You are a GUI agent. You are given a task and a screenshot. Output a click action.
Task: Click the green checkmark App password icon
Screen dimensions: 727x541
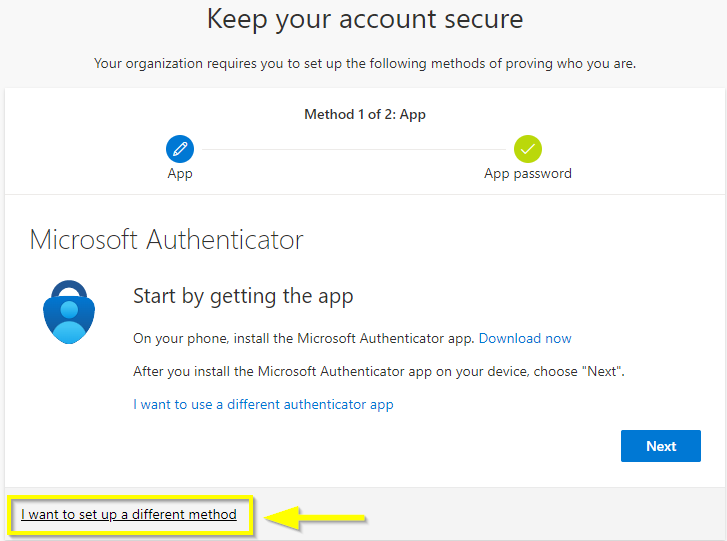[x=528, y=149]
